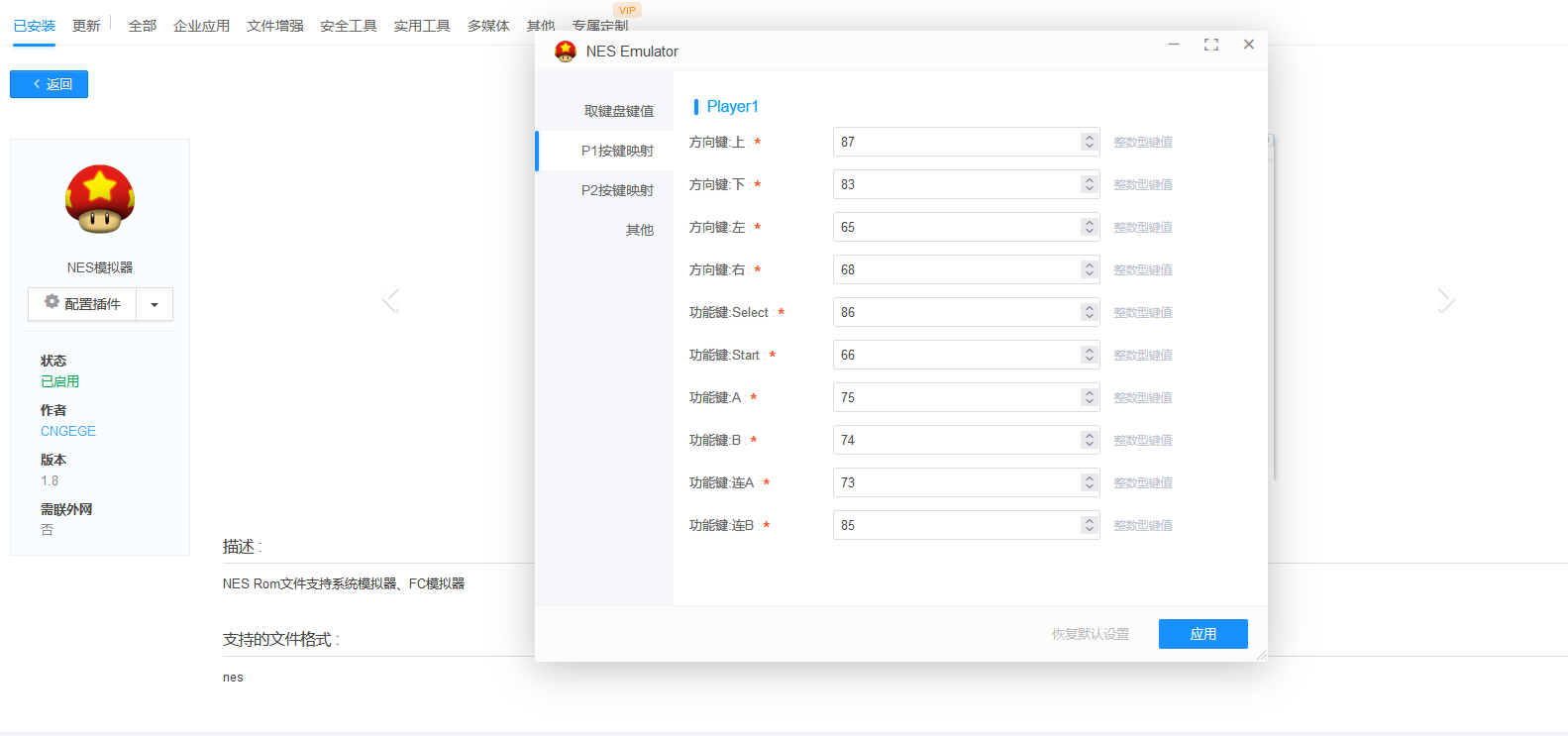This screenshot has width=1568, height=736.
Task: Click the NES Rom description text
Action: [344, 583]
